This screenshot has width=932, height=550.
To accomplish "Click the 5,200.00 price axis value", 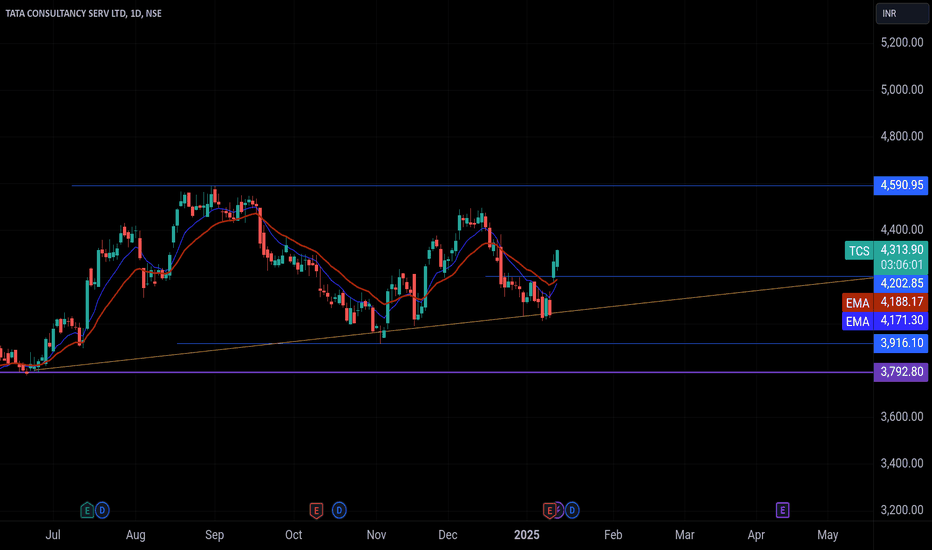I will coord(902,42).
